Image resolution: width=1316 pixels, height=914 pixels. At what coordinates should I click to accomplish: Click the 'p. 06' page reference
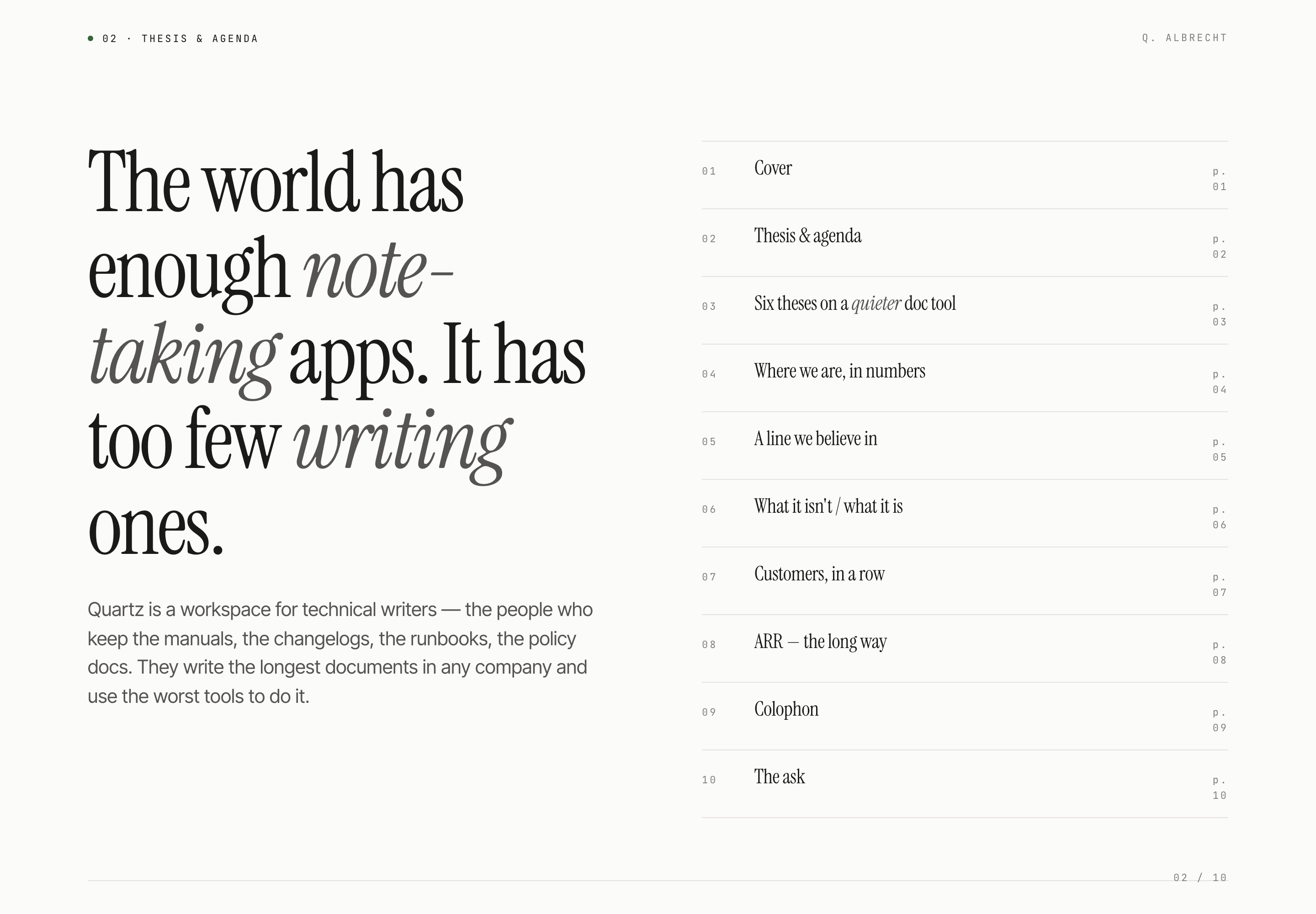click(1219, 516)
